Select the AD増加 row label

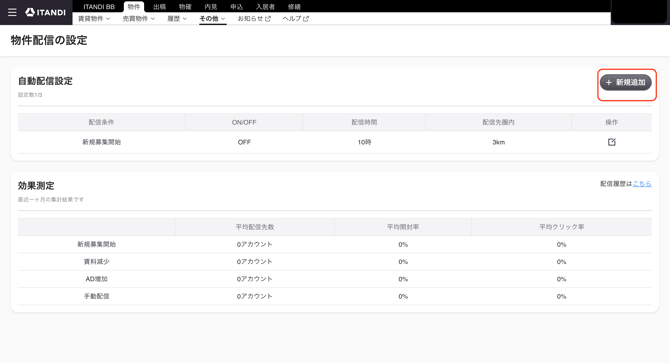97,279
